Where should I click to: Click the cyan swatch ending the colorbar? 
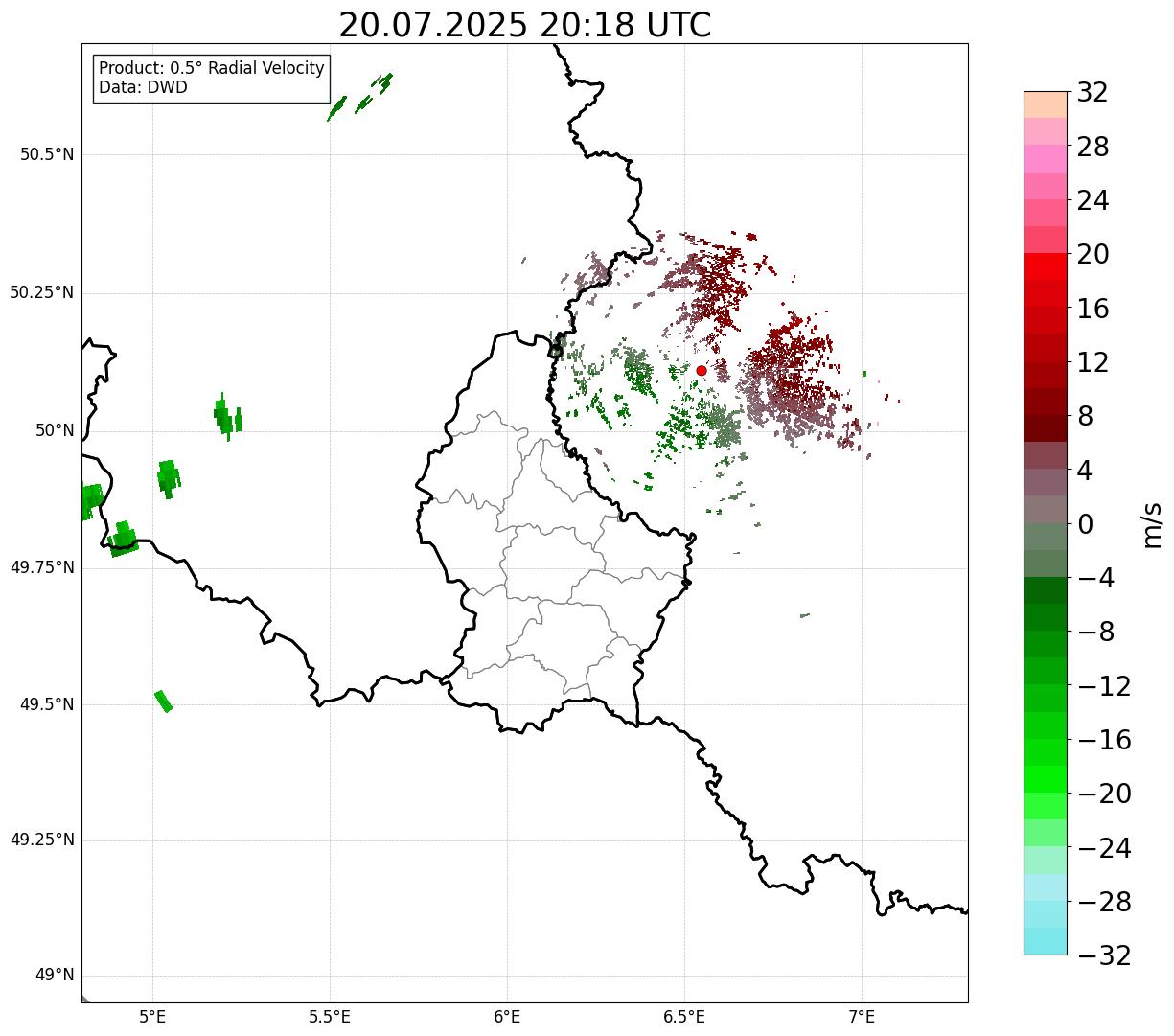(1046, 941)
